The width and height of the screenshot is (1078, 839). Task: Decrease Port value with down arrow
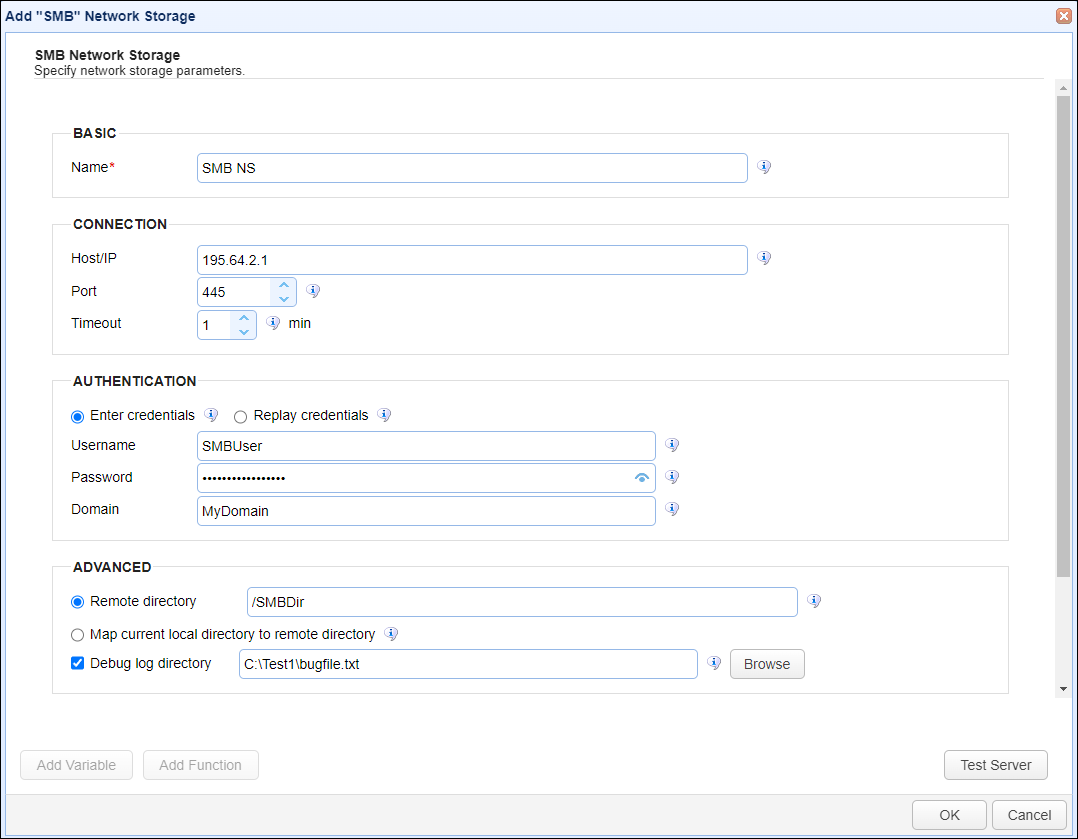pyautogui.click(x=284, y=299)
